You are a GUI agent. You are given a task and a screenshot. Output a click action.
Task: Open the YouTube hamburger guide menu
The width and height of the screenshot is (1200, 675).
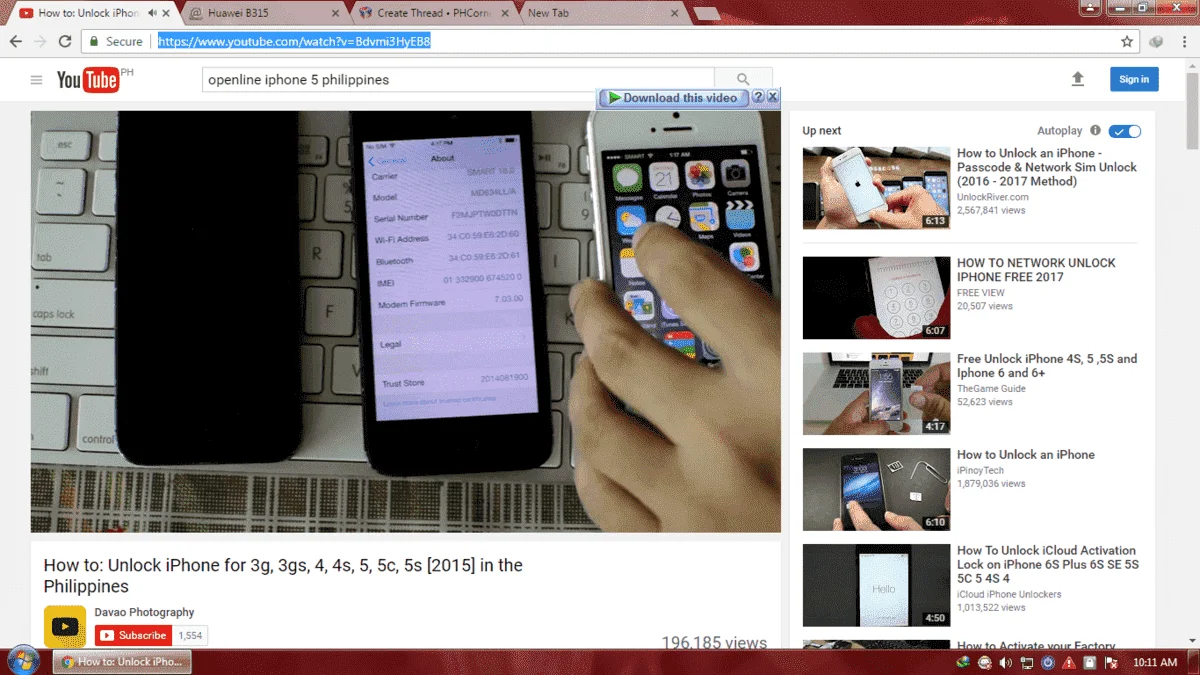click(x=37, y=80)
